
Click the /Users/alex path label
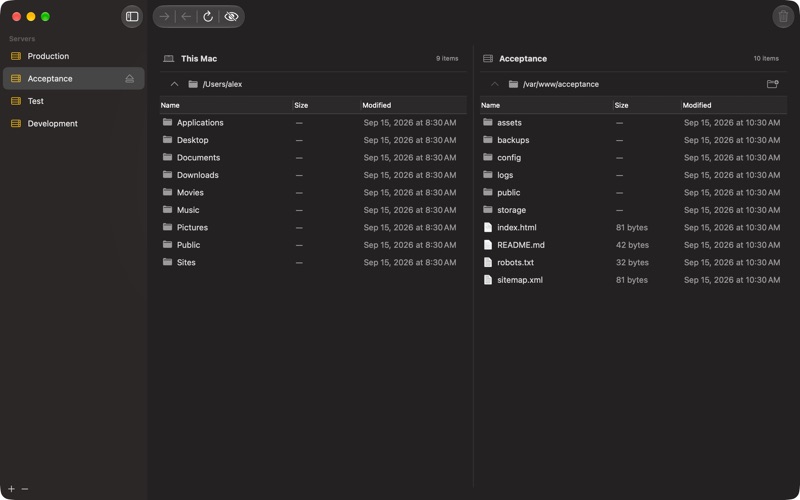(222, 84)
